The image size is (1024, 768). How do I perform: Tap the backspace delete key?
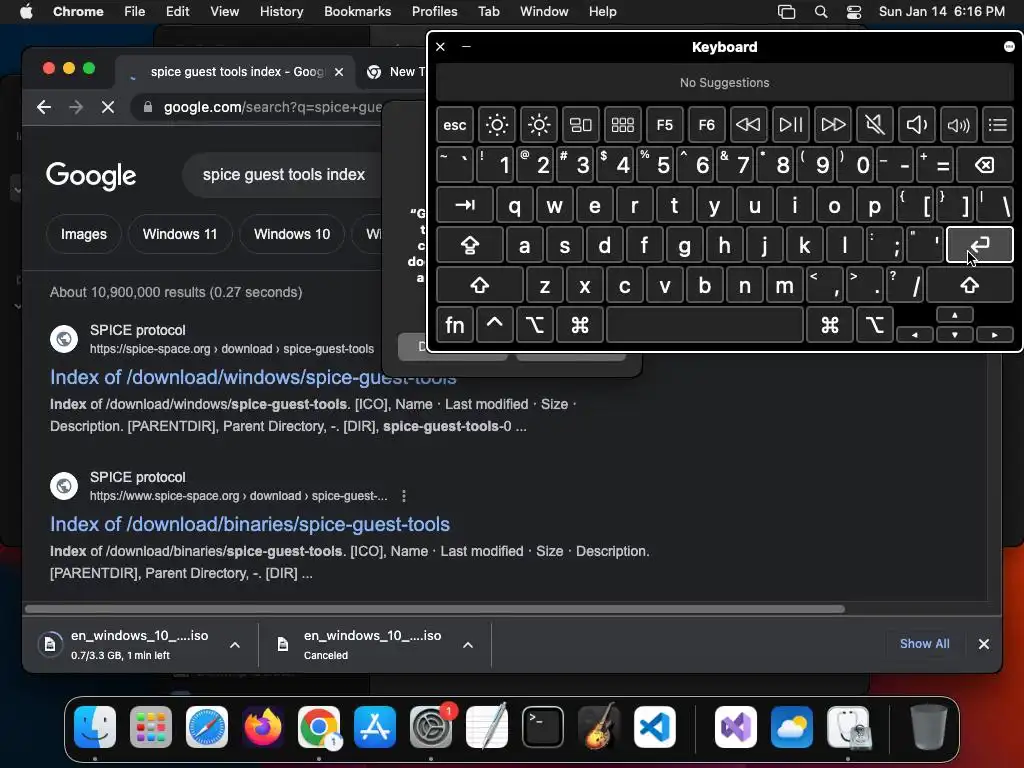984,165
